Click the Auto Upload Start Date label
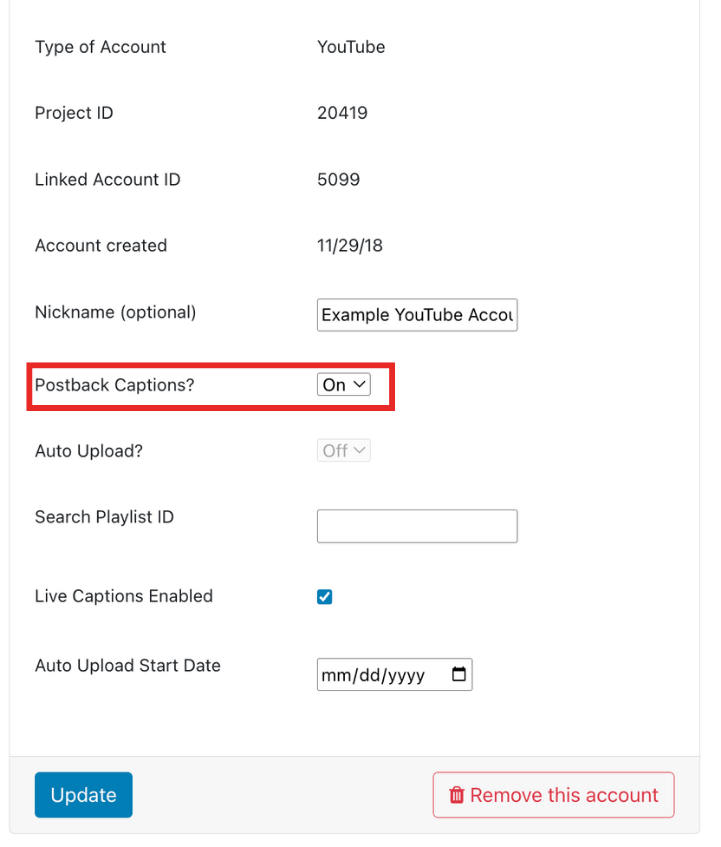The image size is (721, 847). [x=128, y=666]
